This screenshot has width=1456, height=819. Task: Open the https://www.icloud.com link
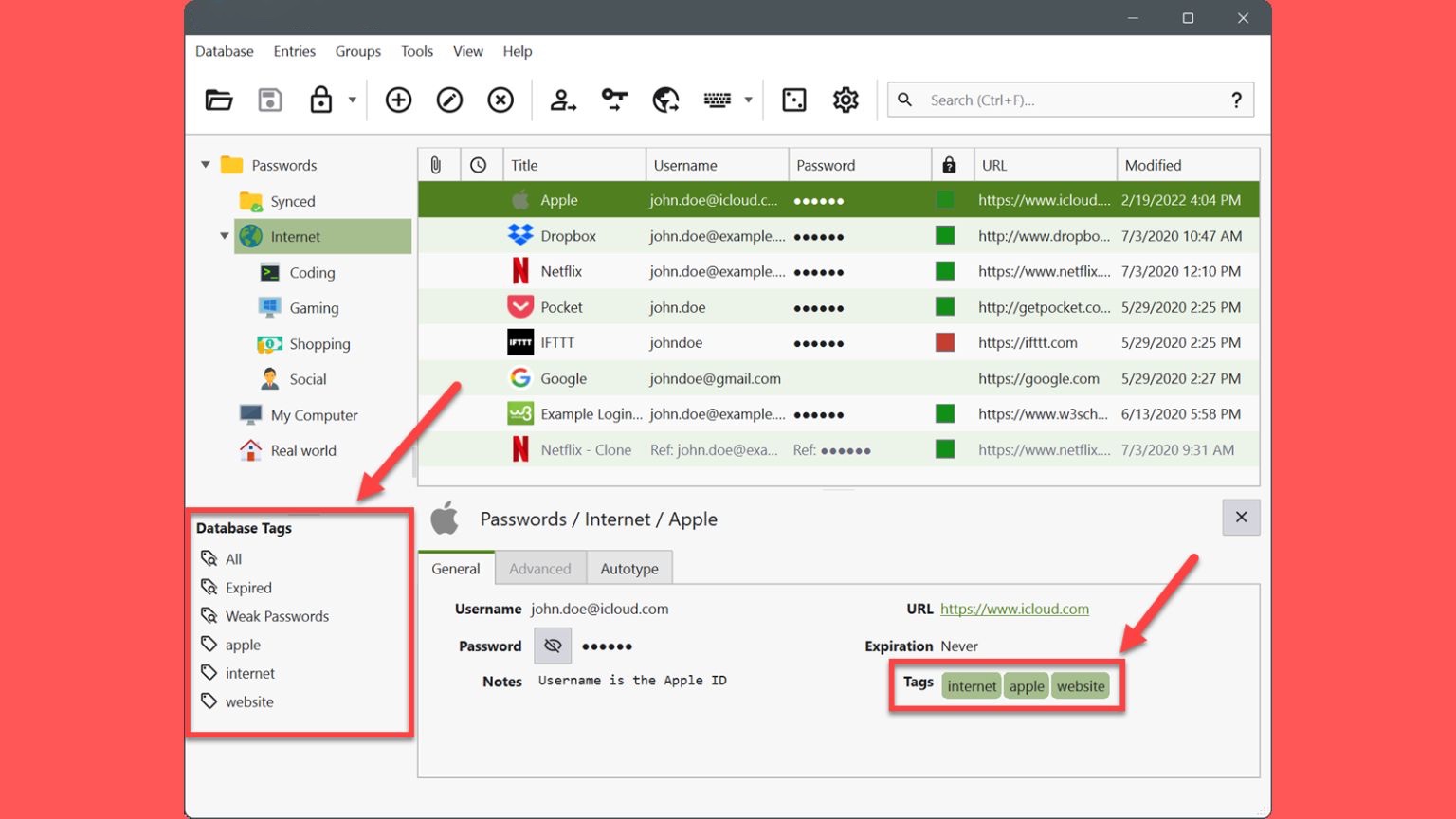[1014, 609]
